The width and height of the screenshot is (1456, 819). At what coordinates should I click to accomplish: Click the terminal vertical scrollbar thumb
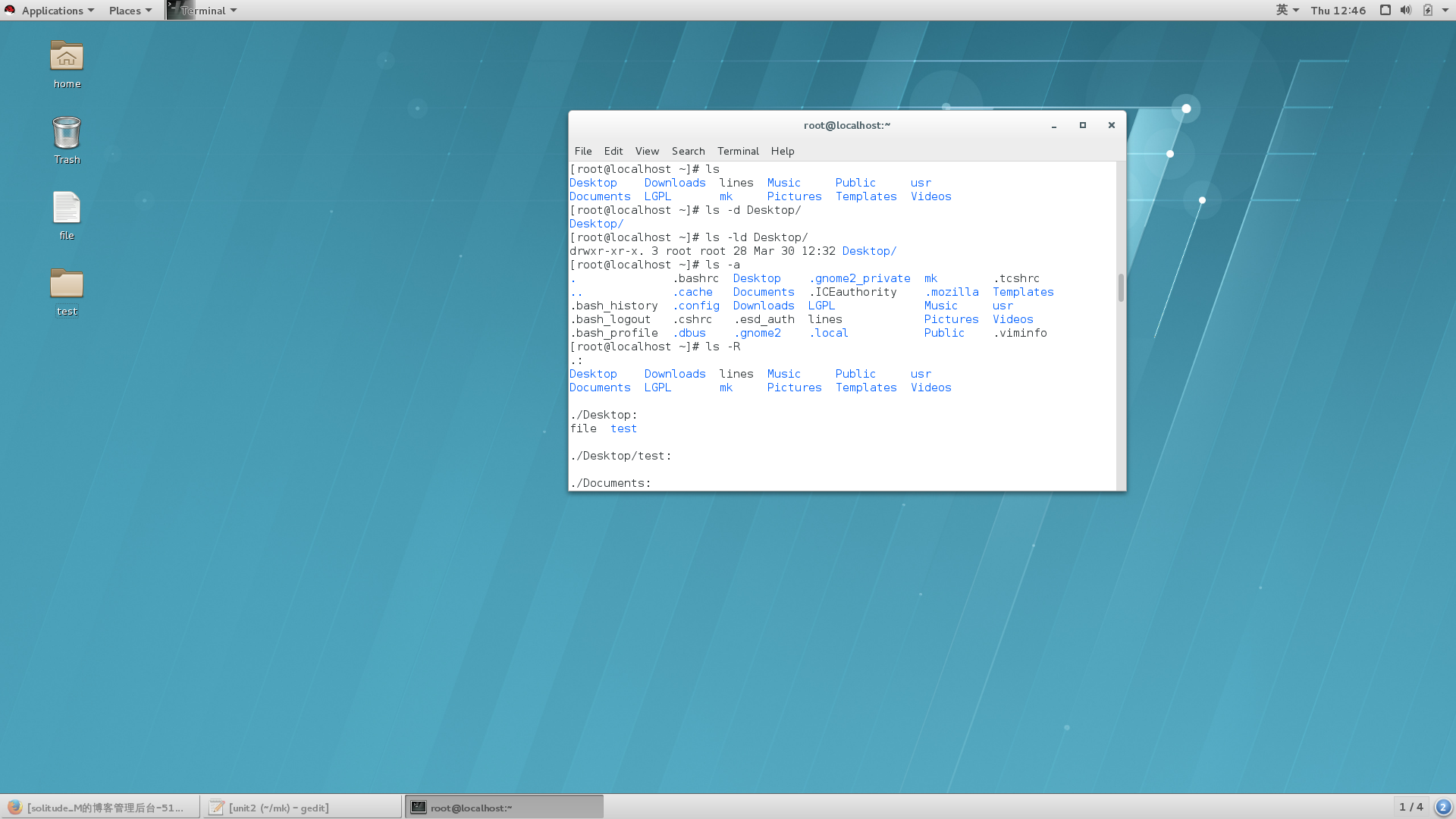tap(1121, 287)
